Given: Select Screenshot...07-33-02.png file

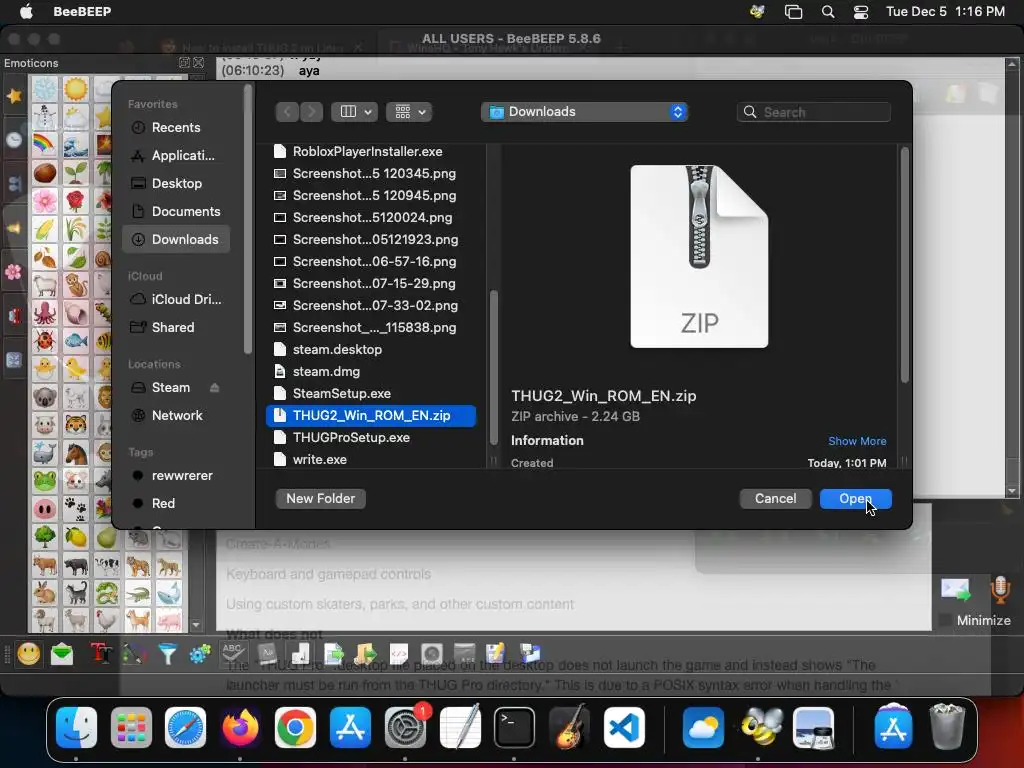Looking at the screenshot, I should [x=371, y=306].
